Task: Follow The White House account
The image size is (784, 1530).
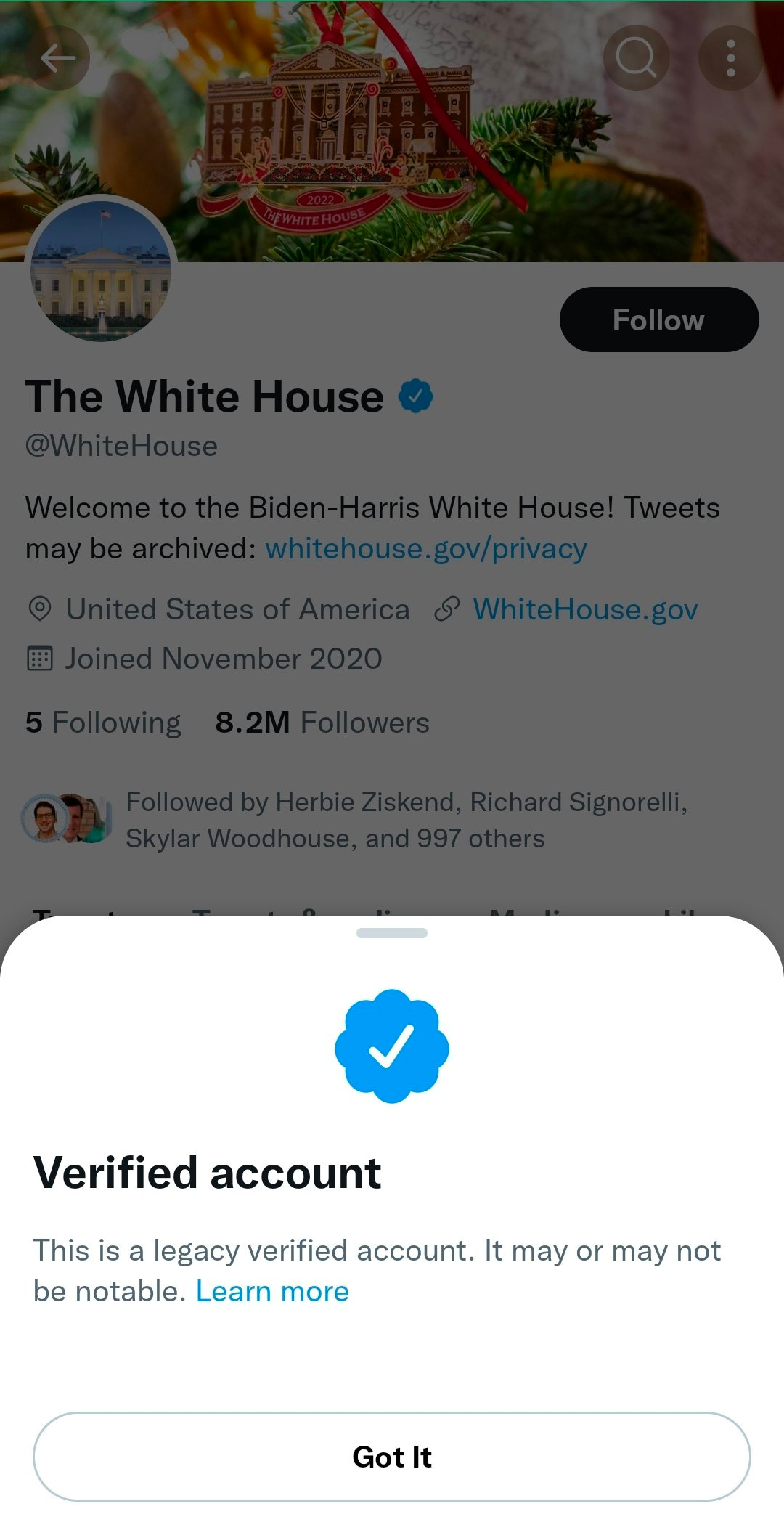Action: click(659, 320)
